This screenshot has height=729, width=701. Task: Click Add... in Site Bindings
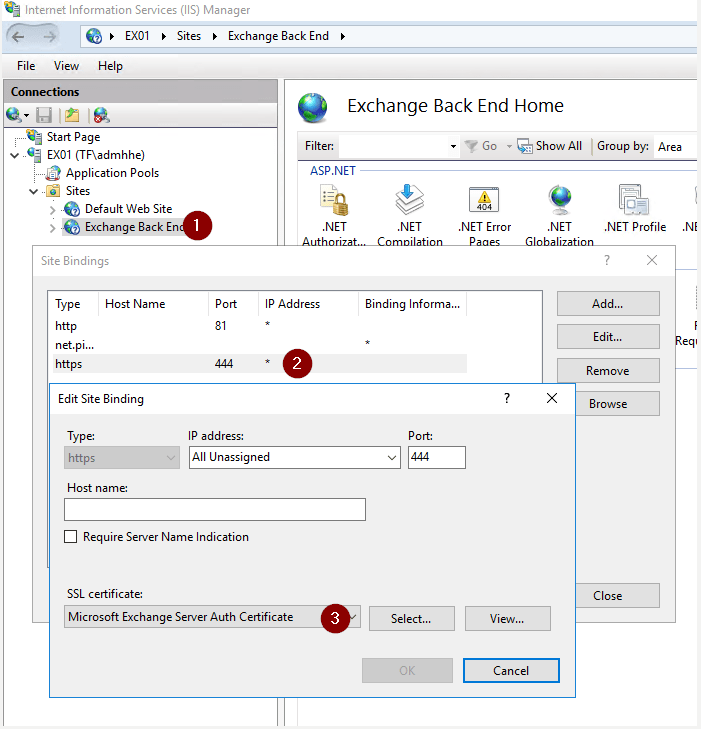click(608, 304)
